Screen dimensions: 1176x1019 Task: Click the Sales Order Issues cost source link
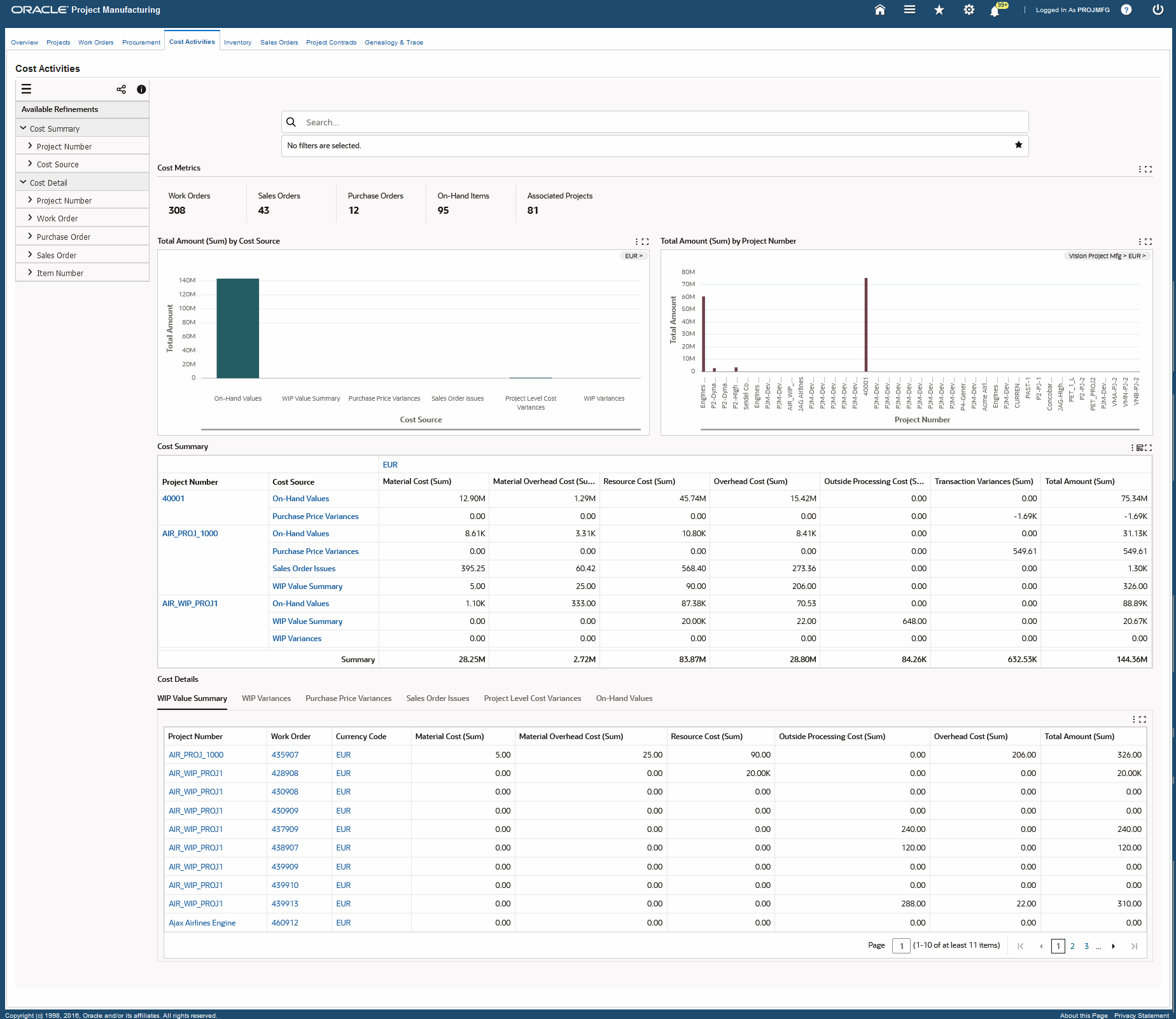(x=304, y=569)
